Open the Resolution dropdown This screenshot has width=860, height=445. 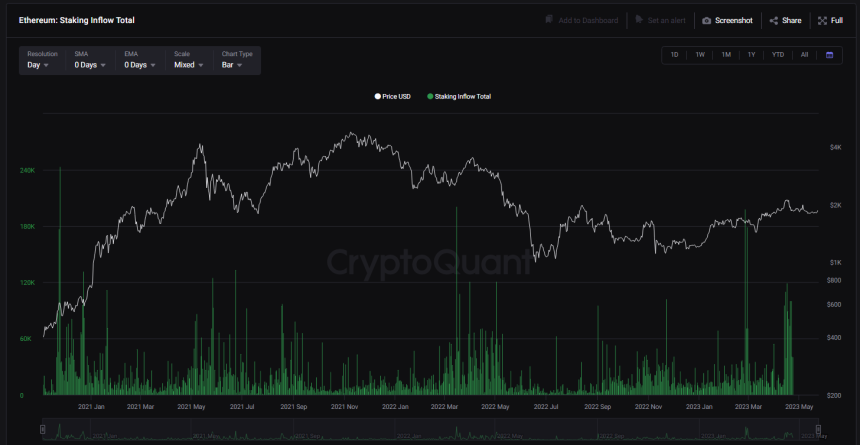(40, 65)
